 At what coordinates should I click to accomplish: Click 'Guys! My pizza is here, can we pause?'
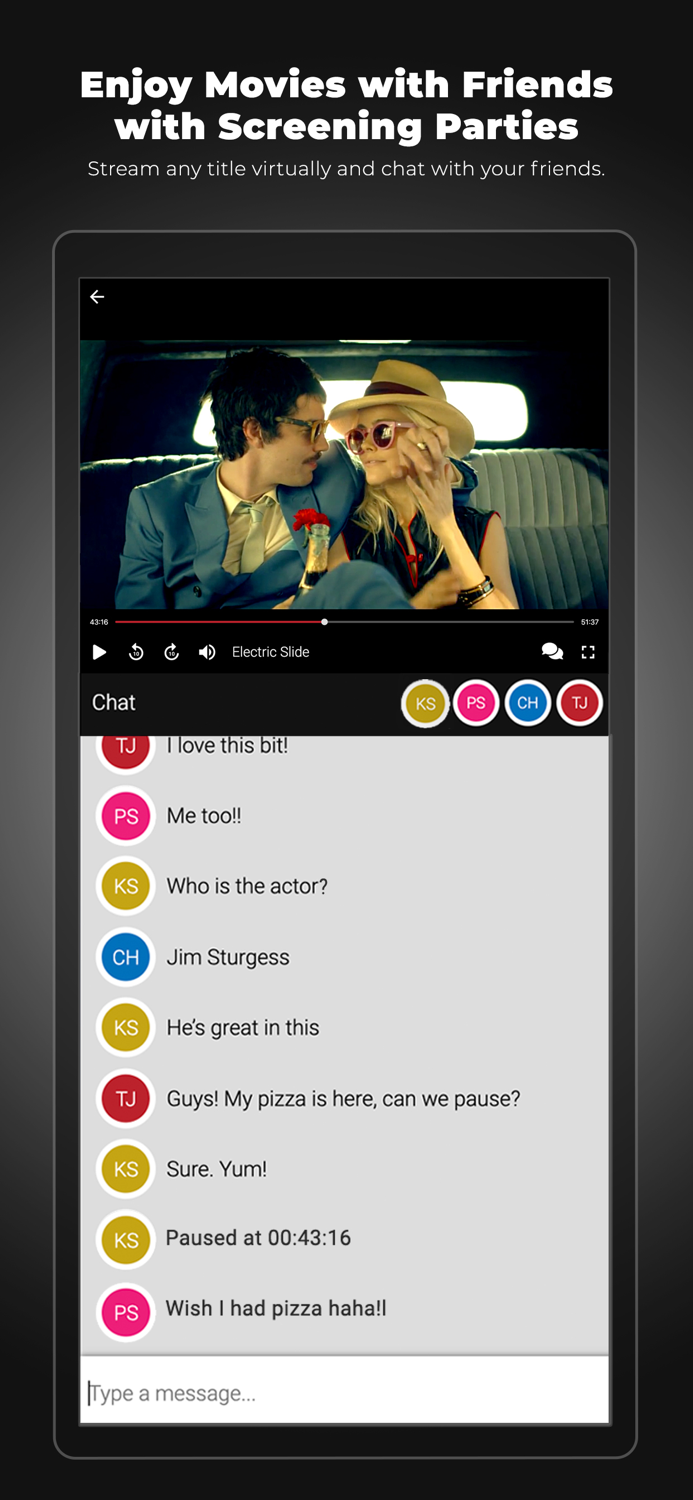[343, 1099]
